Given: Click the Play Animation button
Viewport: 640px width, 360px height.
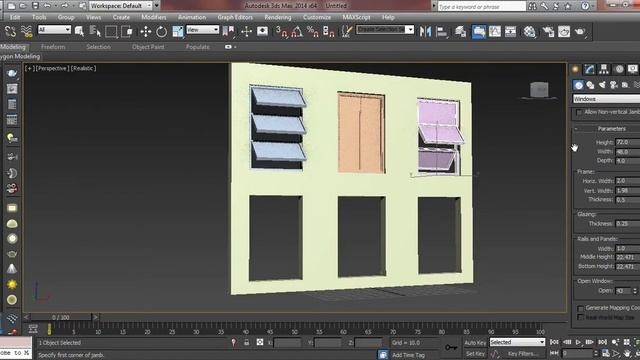Looking at the screenshot, I should coord(578,342).
